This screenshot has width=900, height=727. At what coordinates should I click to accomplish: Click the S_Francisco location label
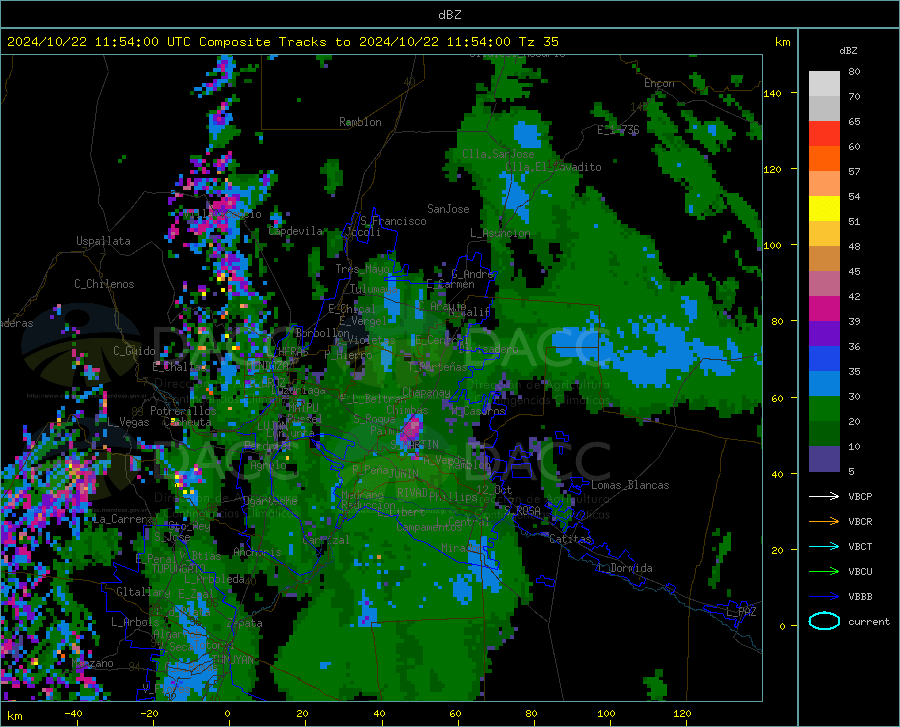(x=393, y=221)
